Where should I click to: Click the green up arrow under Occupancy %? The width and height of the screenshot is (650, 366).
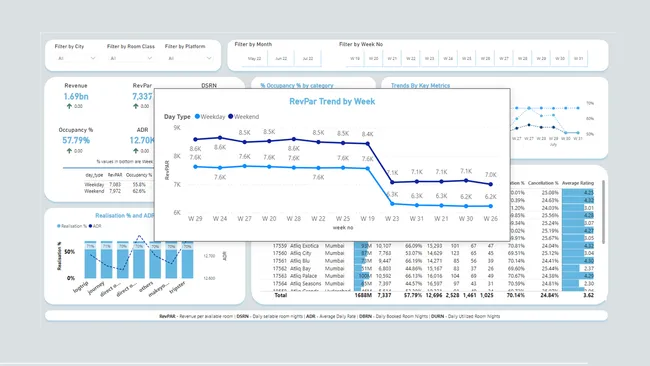(x=69, y=150)
